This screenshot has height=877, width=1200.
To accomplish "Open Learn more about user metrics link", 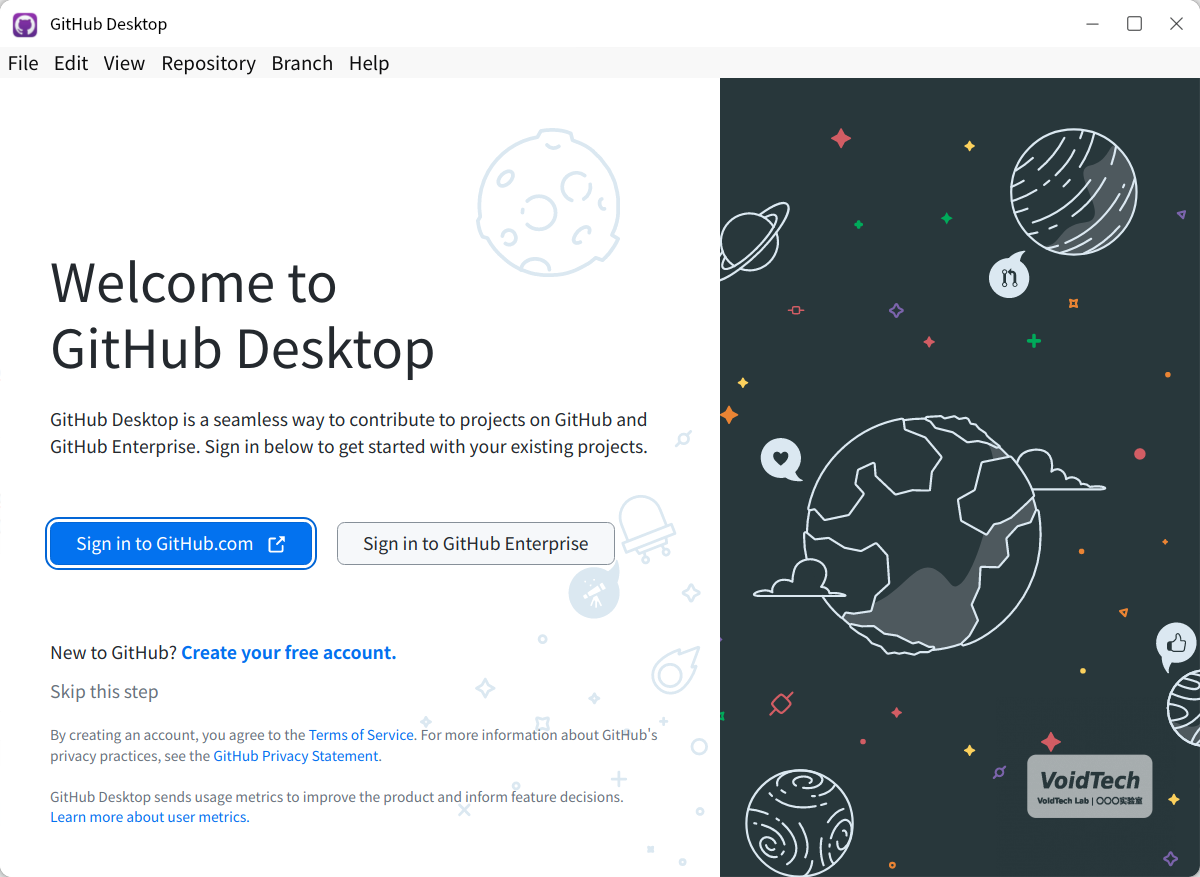I will click(x=149, y=817).
